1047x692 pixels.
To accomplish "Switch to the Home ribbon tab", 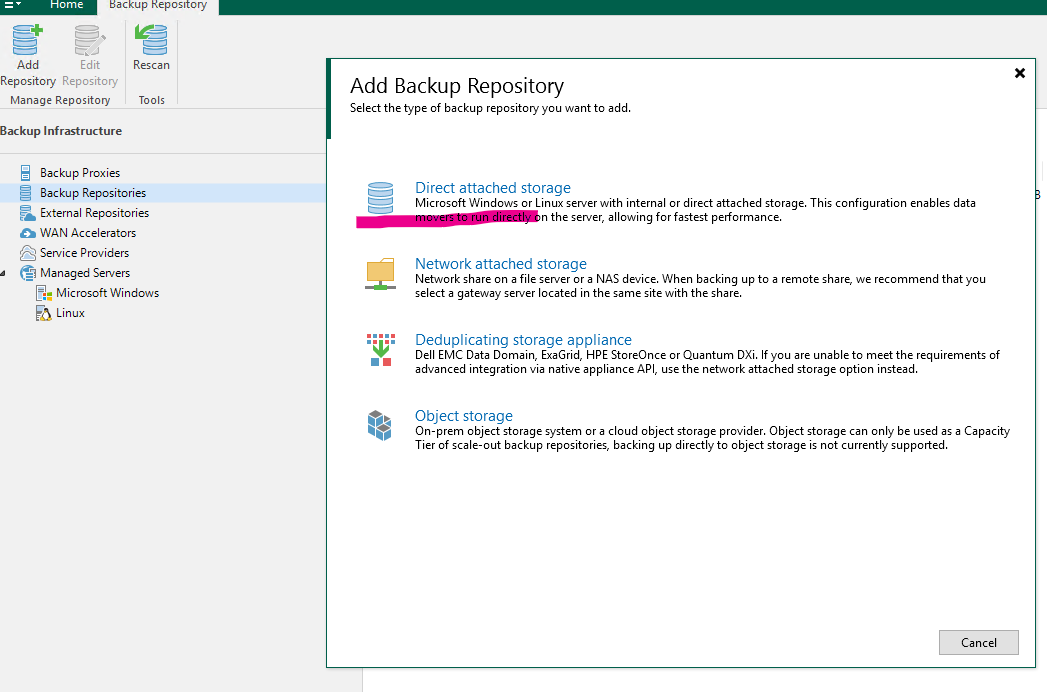I will pos(67,6).
